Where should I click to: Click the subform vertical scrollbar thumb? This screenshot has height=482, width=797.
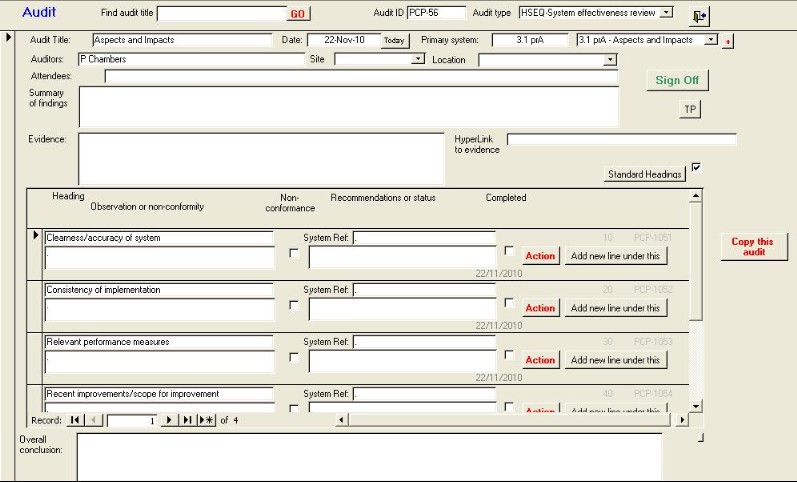point(696,261)
